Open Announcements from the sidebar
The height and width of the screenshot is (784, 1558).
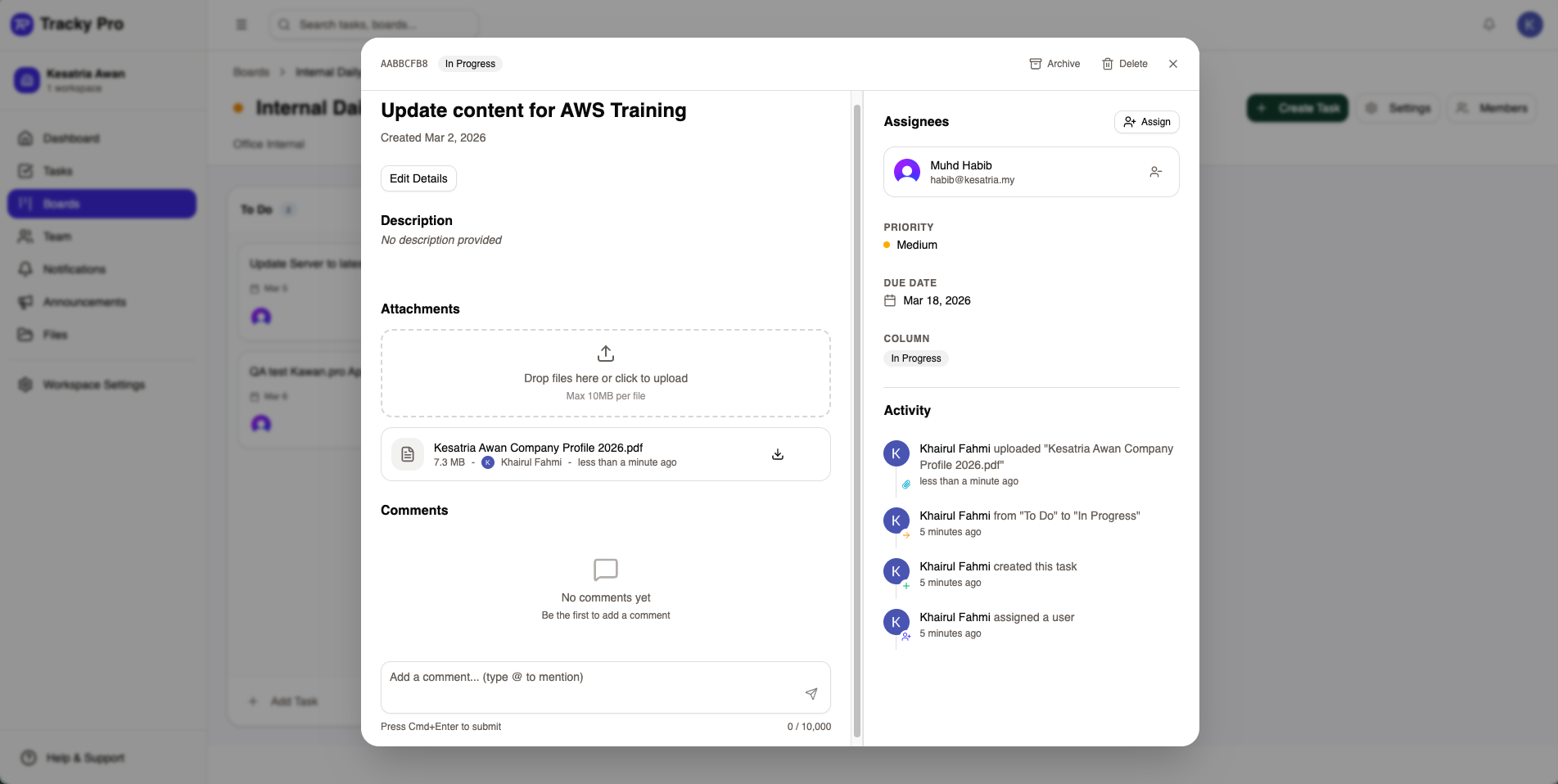click(x=84, y=301)
